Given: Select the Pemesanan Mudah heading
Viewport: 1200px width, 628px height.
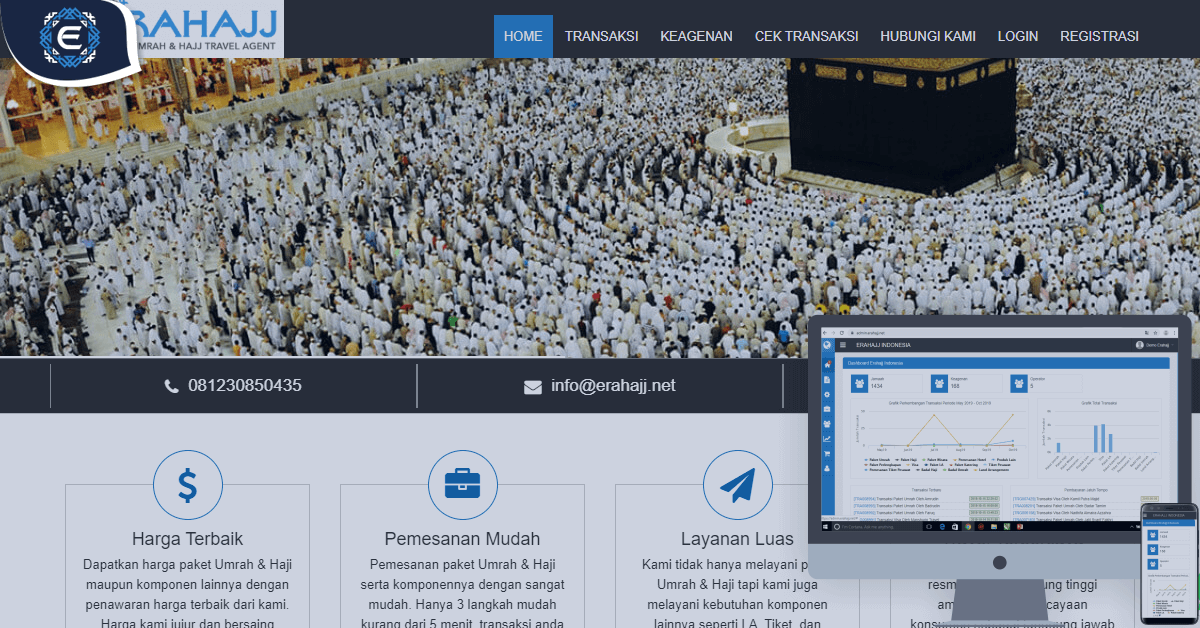Looking at the screenshot, I should [463, 539].
